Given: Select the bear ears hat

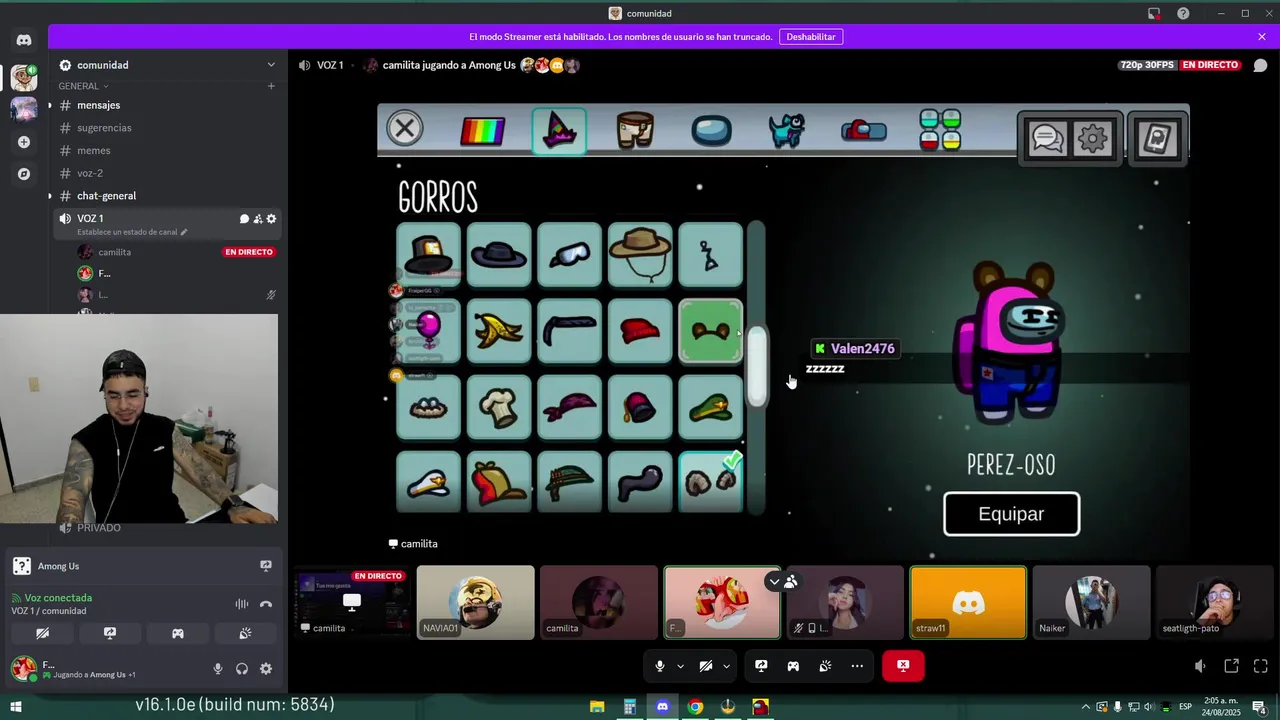Looking at the screenshot, I should (711, 331).
